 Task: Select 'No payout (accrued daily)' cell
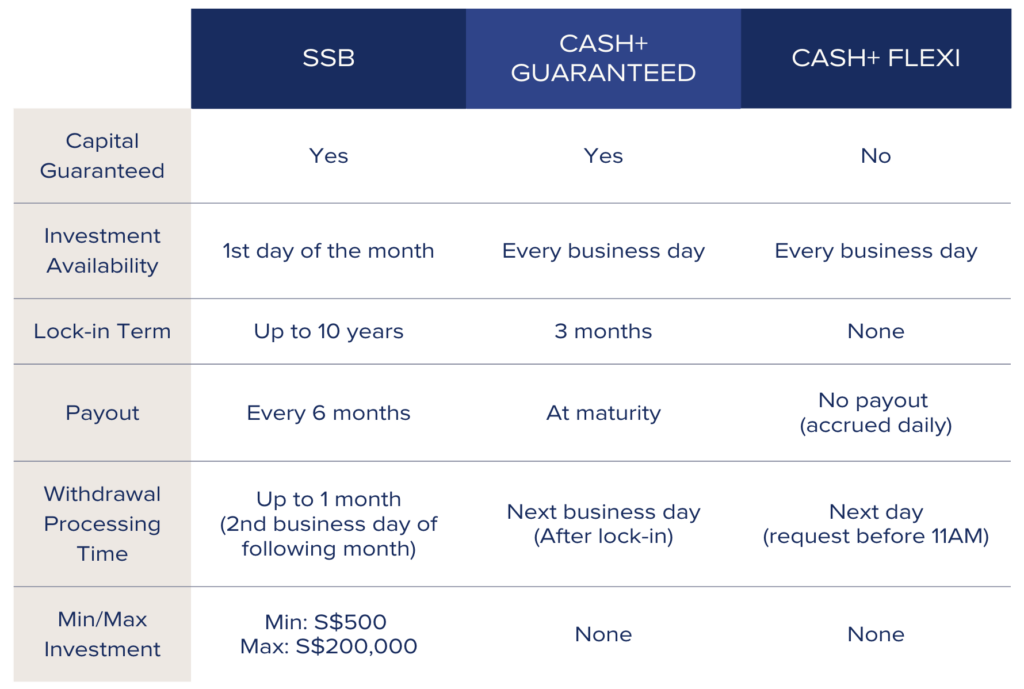tap(876, 413)
